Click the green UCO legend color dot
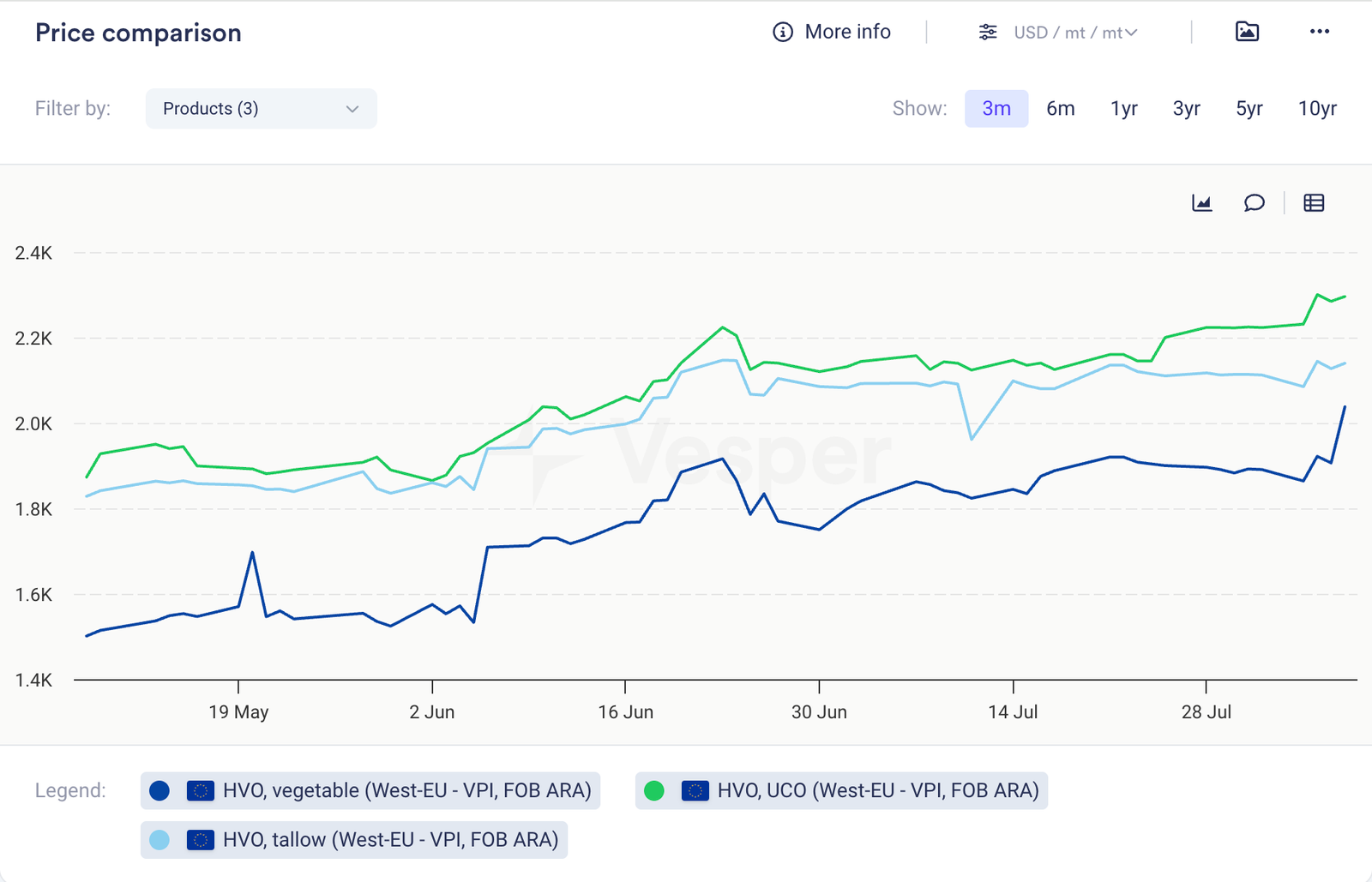This screenshot has width=1372, height=882. (654, 791)
